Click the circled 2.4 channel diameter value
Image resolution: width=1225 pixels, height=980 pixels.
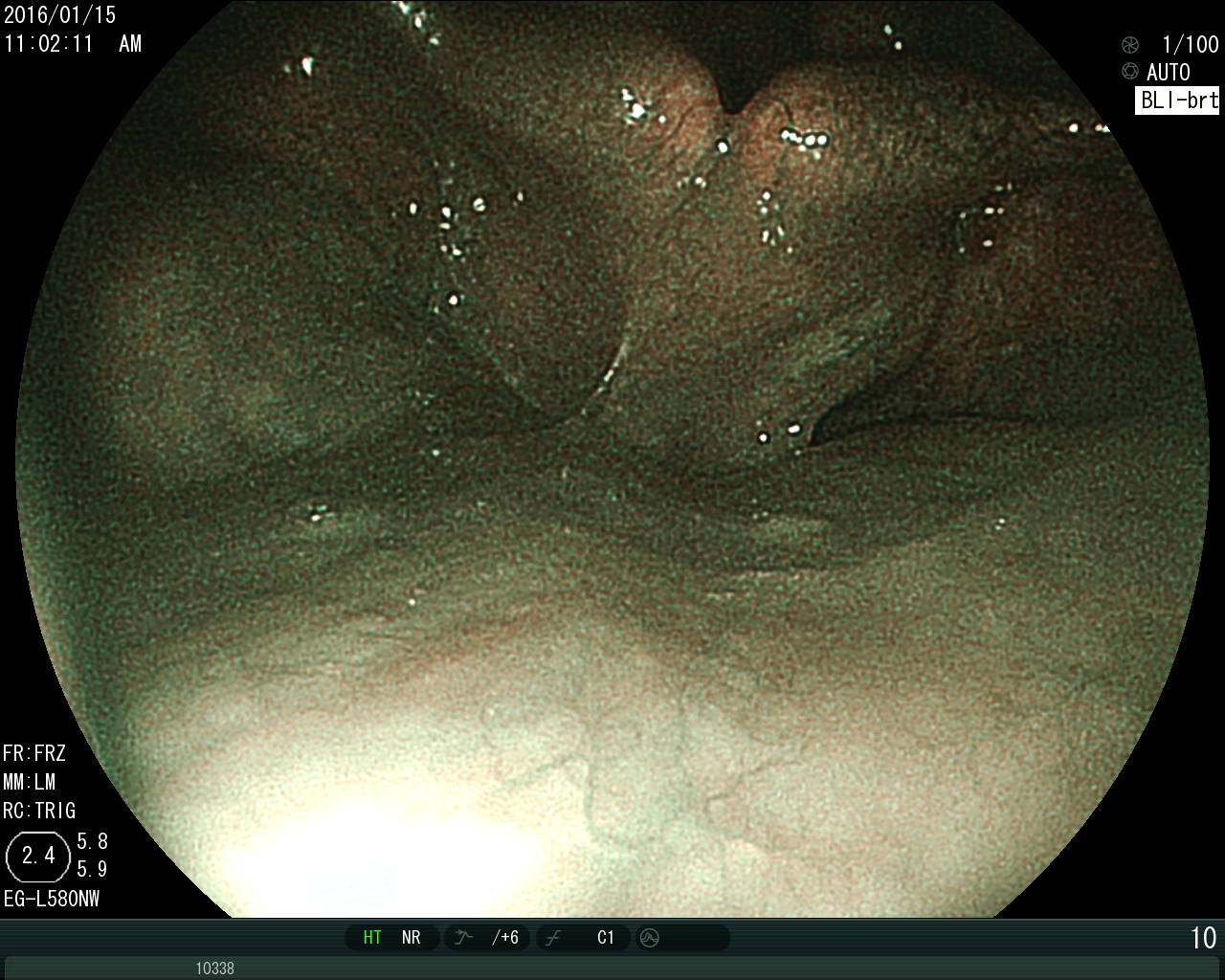pos(38,856)
